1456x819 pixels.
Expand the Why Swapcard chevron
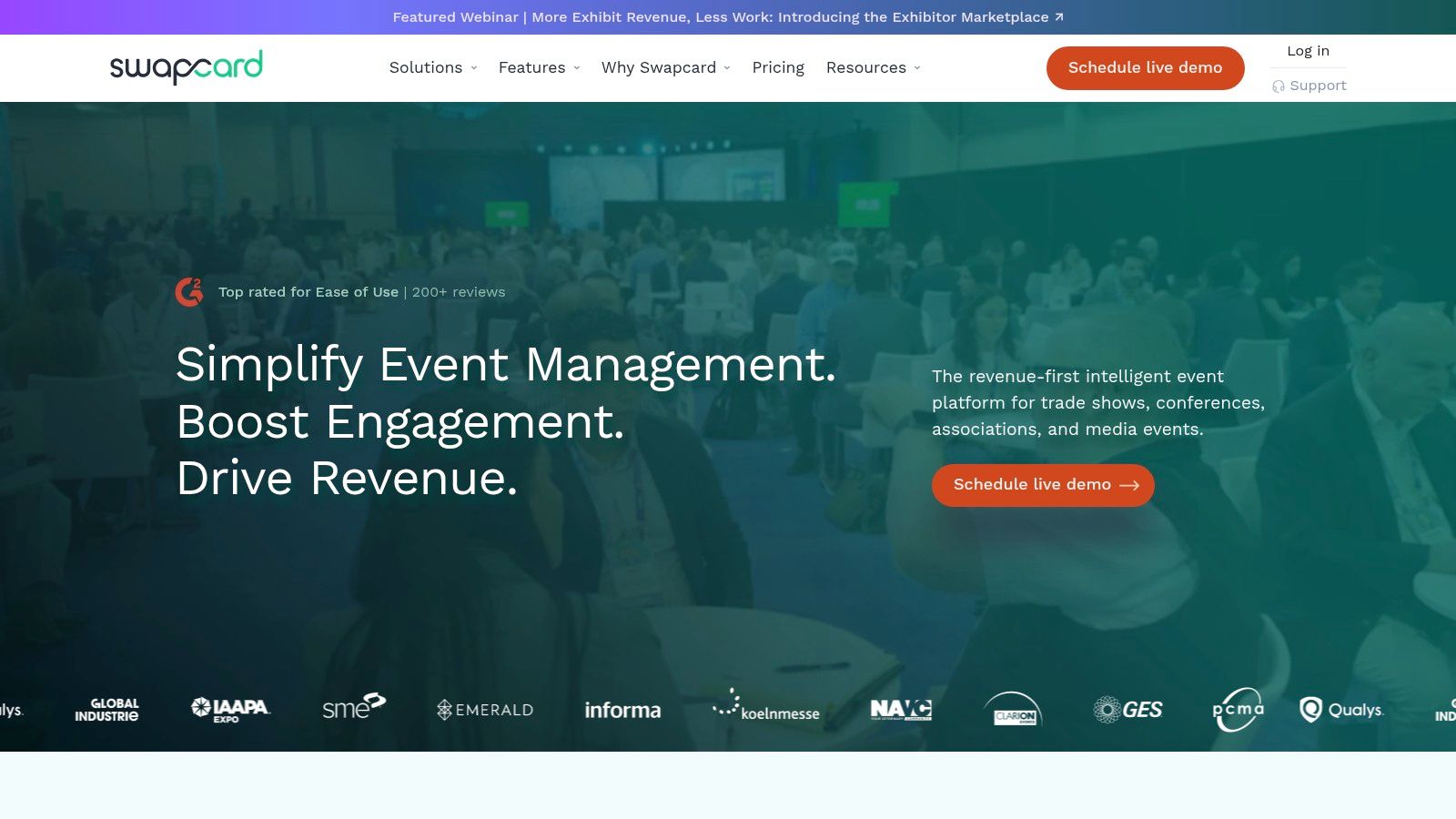(727, 68)
